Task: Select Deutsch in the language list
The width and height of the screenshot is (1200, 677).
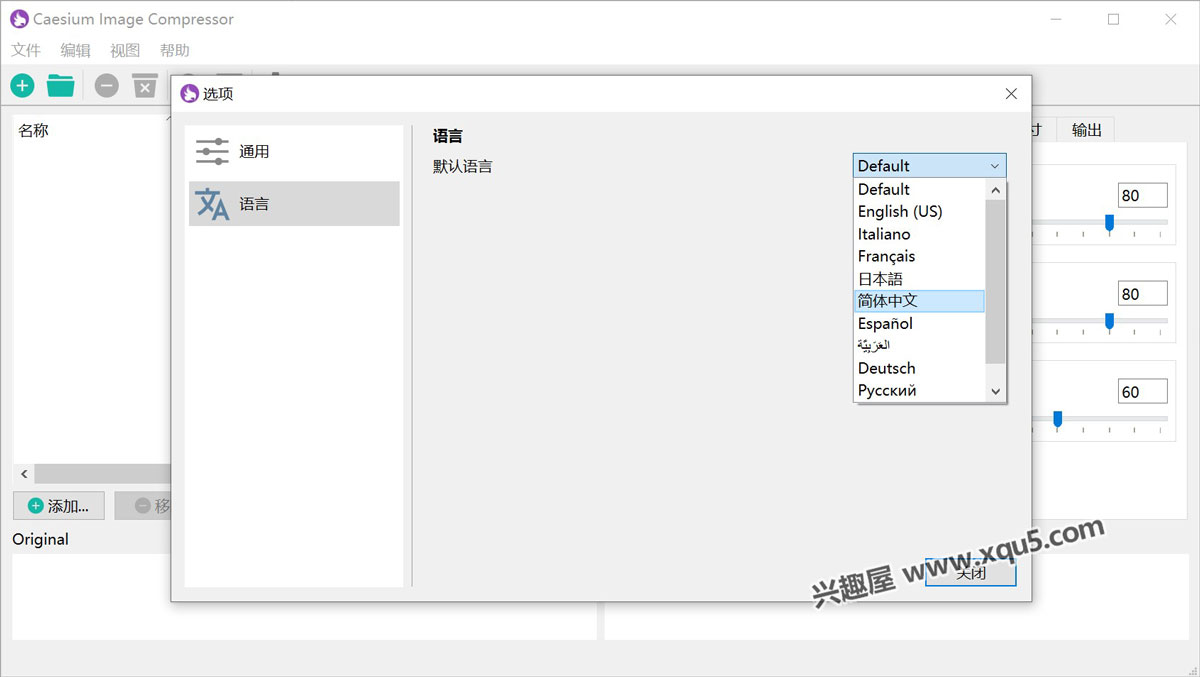Action: [x=887, y=368]
